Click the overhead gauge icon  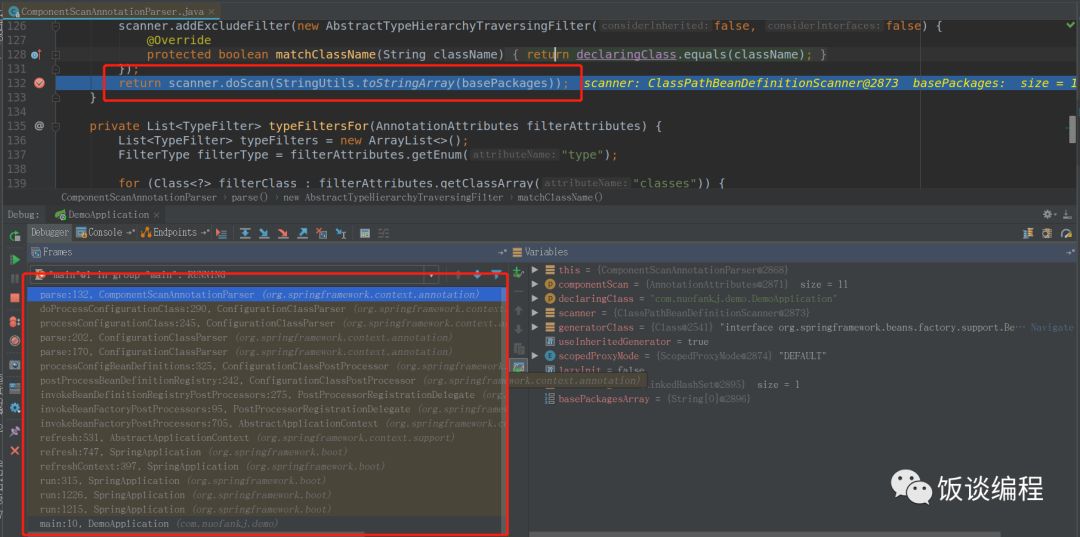pyautogui.click(x=1067, y=233)
